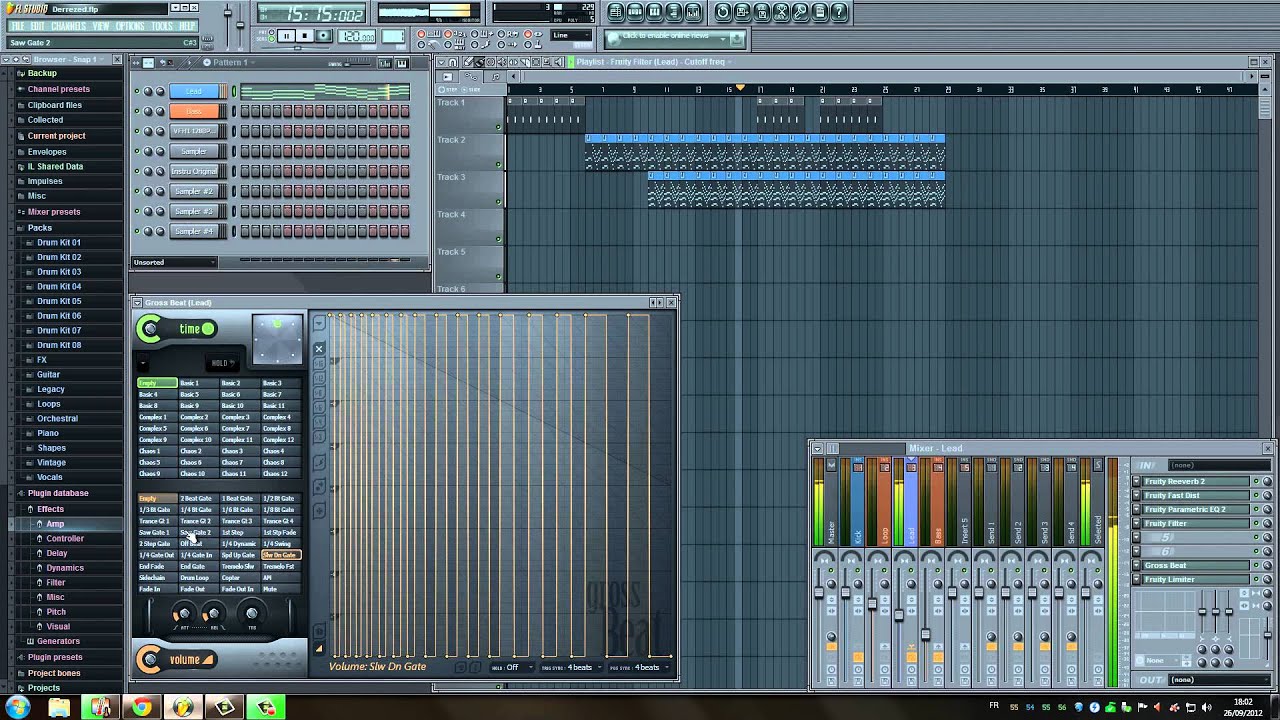Click the TNS tension knob in Gross Beat
This screenshot has height=720, width=1280.
pyautogui.click(x=252, y=614)
